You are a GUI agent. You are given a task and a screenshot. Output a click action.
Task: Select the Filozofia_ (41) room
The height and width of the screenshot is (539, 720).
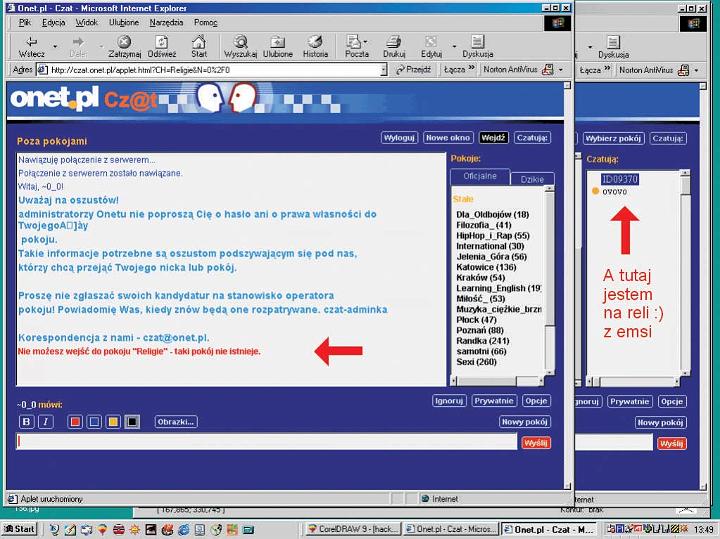(x=484, y=225)
